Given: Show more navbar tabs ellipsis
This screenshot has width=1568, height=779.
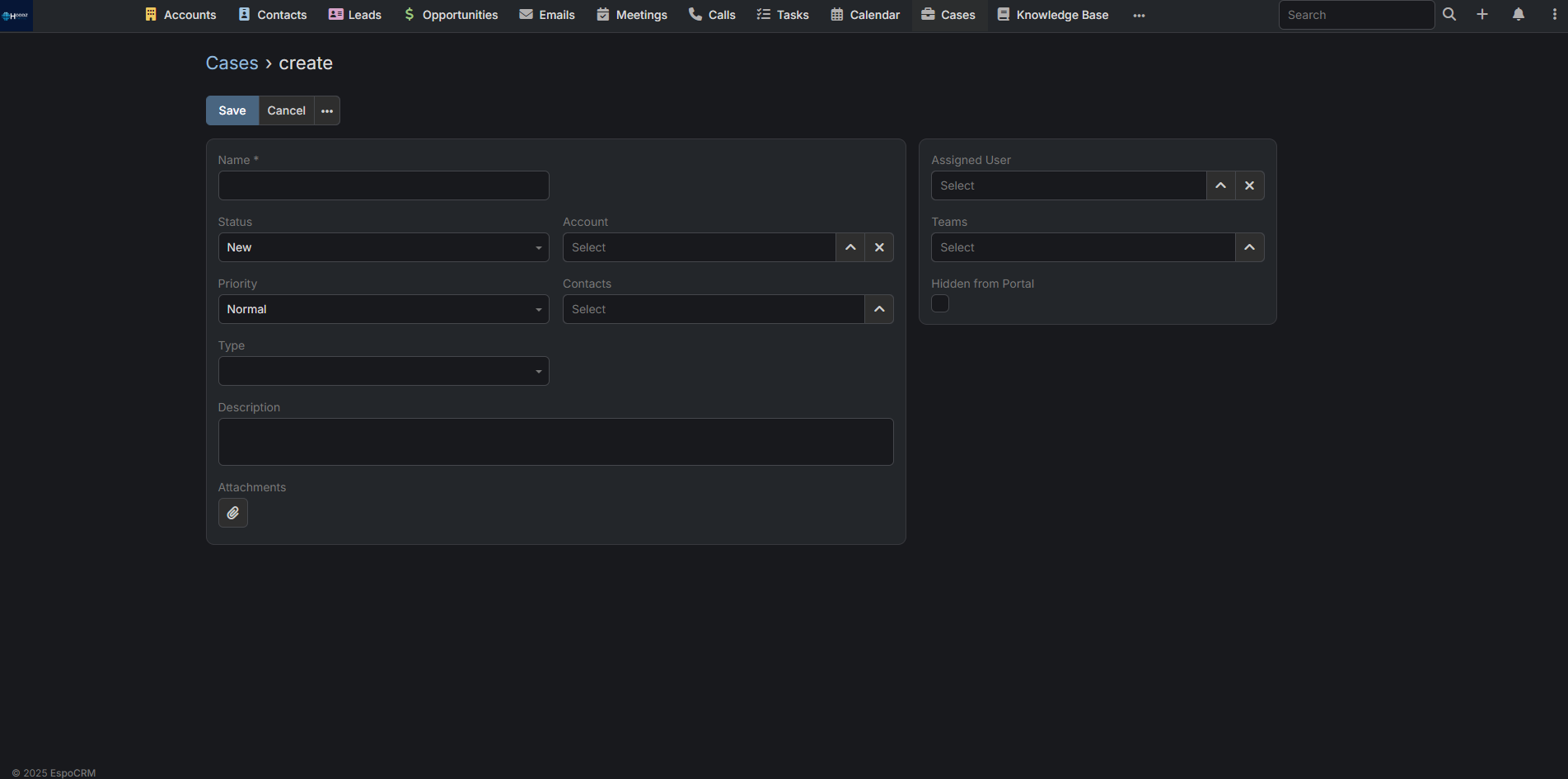Looking at the screenshot, I should click(x=1139, y=15).
